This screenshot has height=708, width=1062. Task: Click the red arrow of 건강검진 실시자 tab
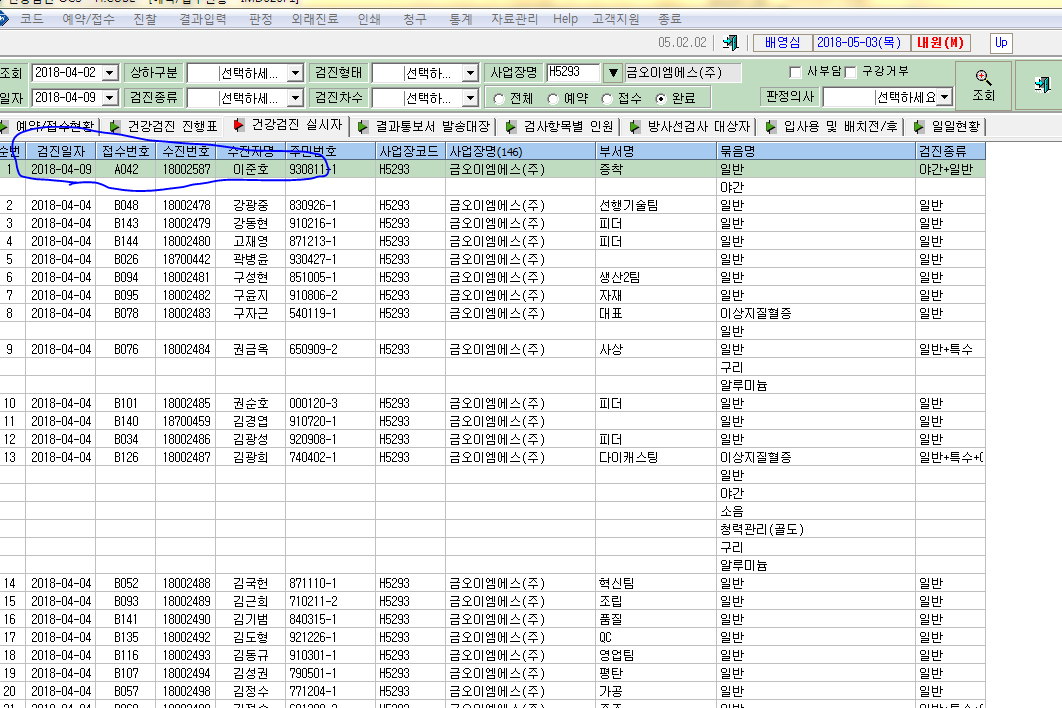point(238,125)
